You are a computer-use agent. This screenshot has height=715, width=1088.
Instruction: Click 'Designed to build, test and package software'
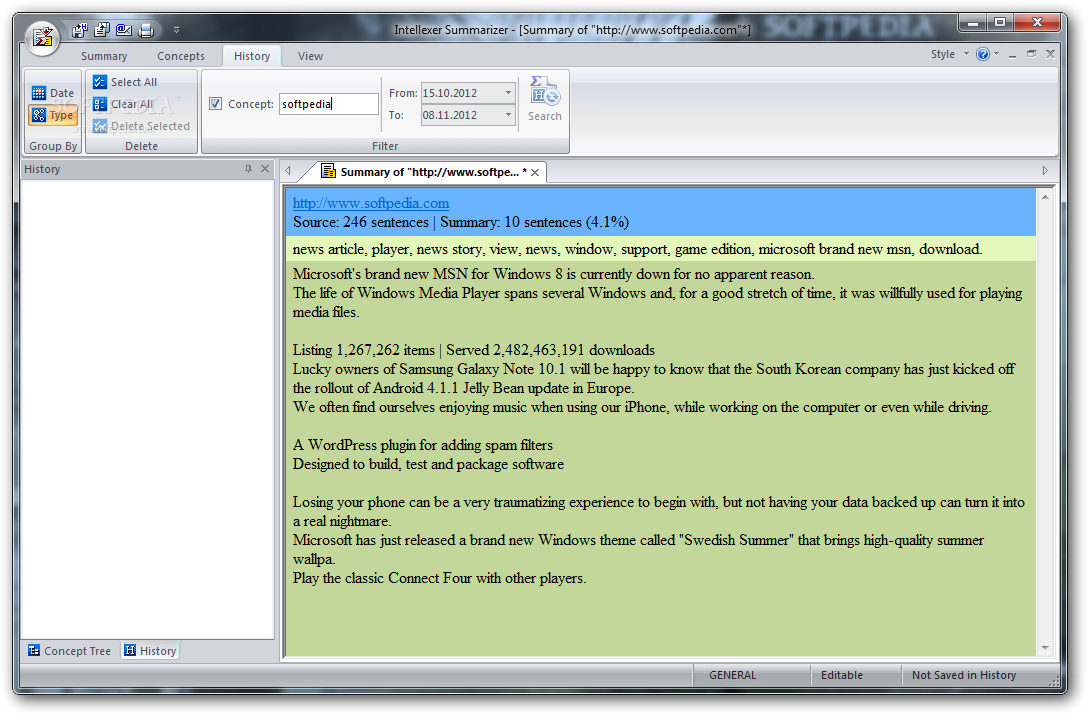click(x=428, y=464)
